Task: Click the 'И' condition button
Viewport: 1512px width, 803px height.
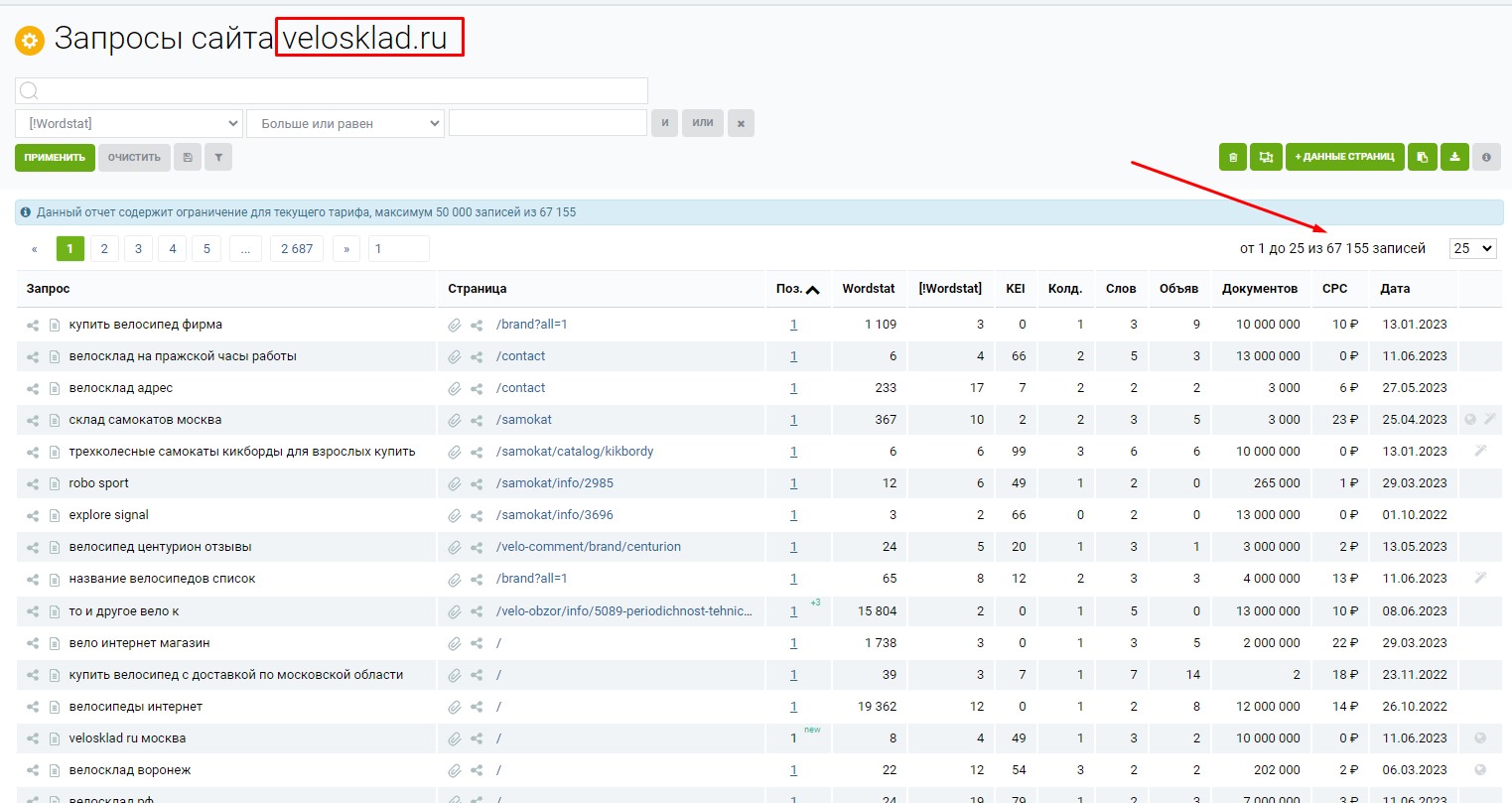Action: (664, 123)
